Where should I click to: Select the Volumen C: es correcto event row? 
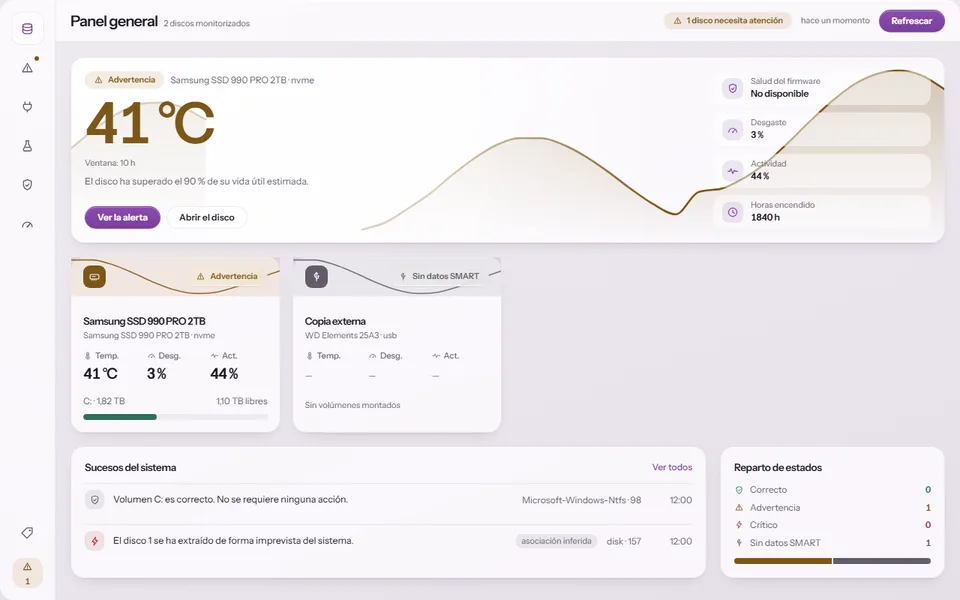tap(388, 500)
